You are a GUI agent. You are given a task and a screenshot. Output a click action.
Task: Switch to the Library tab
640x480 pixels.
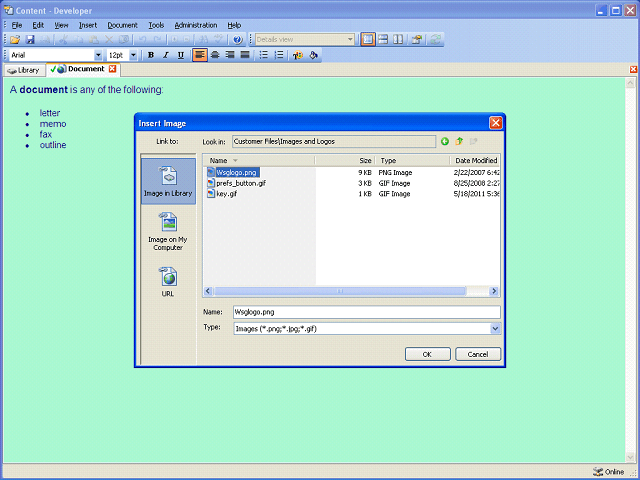pyautogui.click(x=24, y=70)
